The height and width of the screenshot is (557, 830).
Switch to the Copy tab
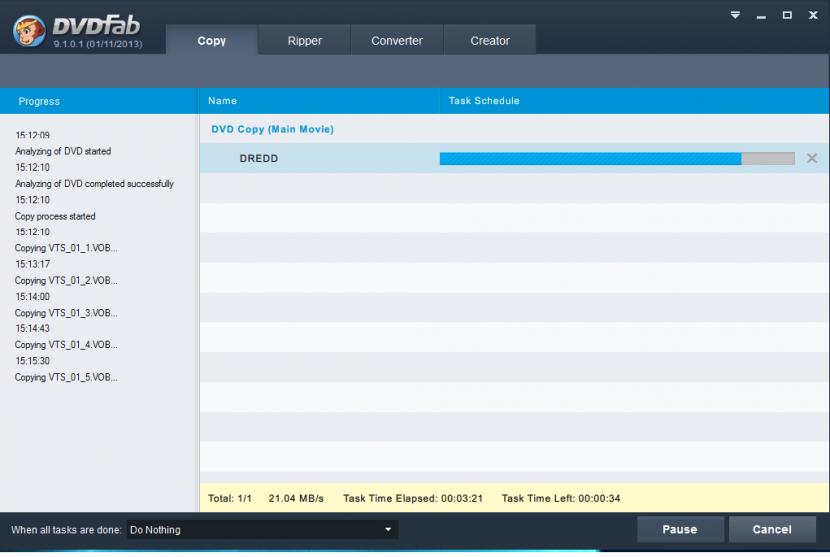pyautogui.click(x=212, y=40)
